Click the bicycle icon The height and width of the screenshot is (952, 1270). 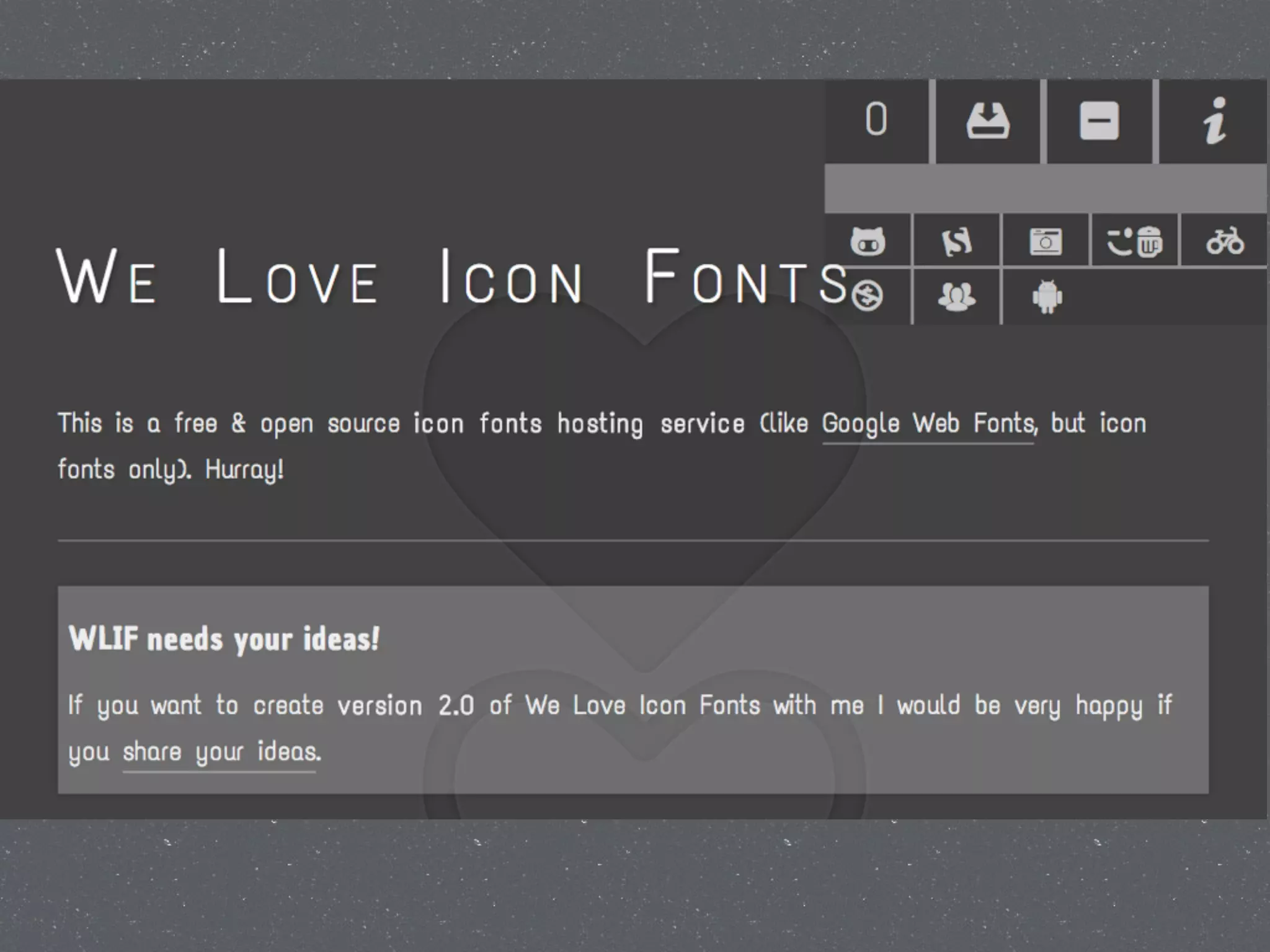1224,241
